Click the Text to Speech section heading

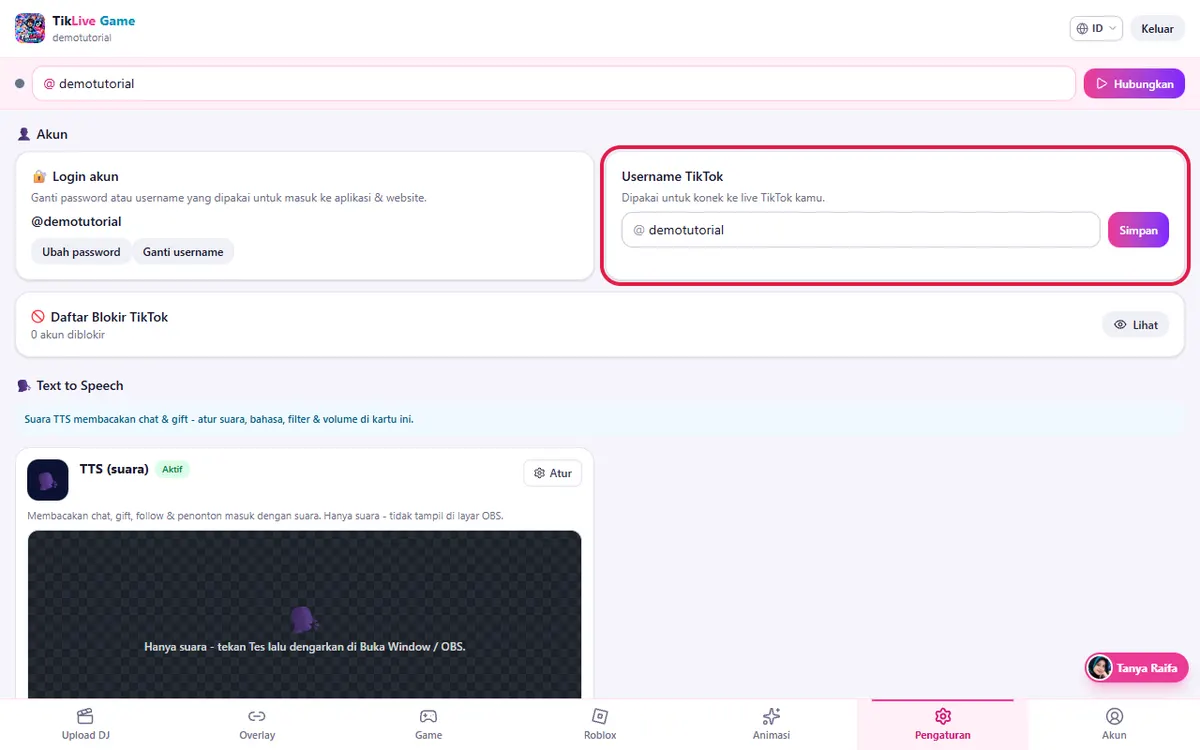point(80,386)
